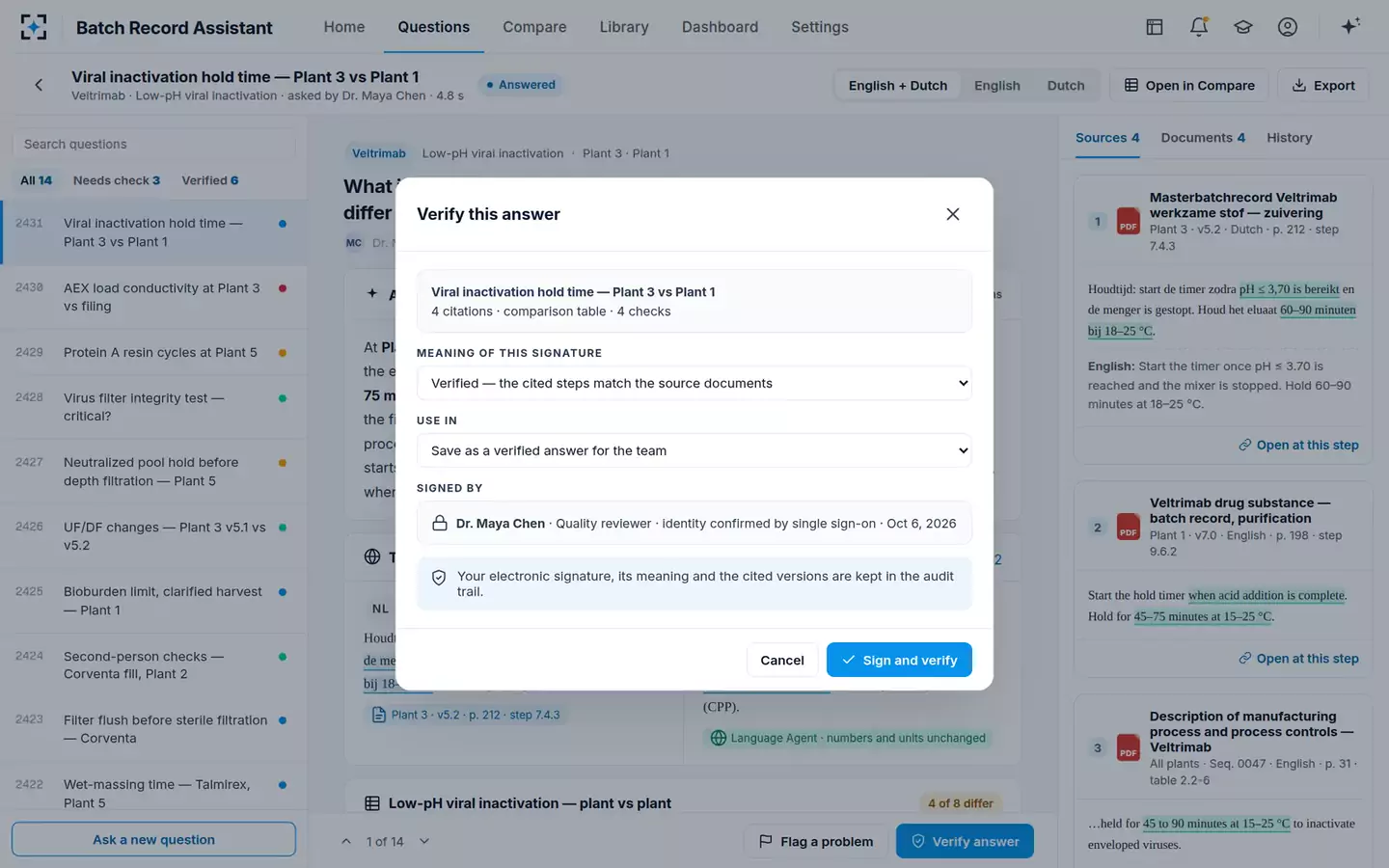This screenshot has height=868, width=1389.
Task: Click the 4 of 8 differ badge
Action: coord(960,803)
